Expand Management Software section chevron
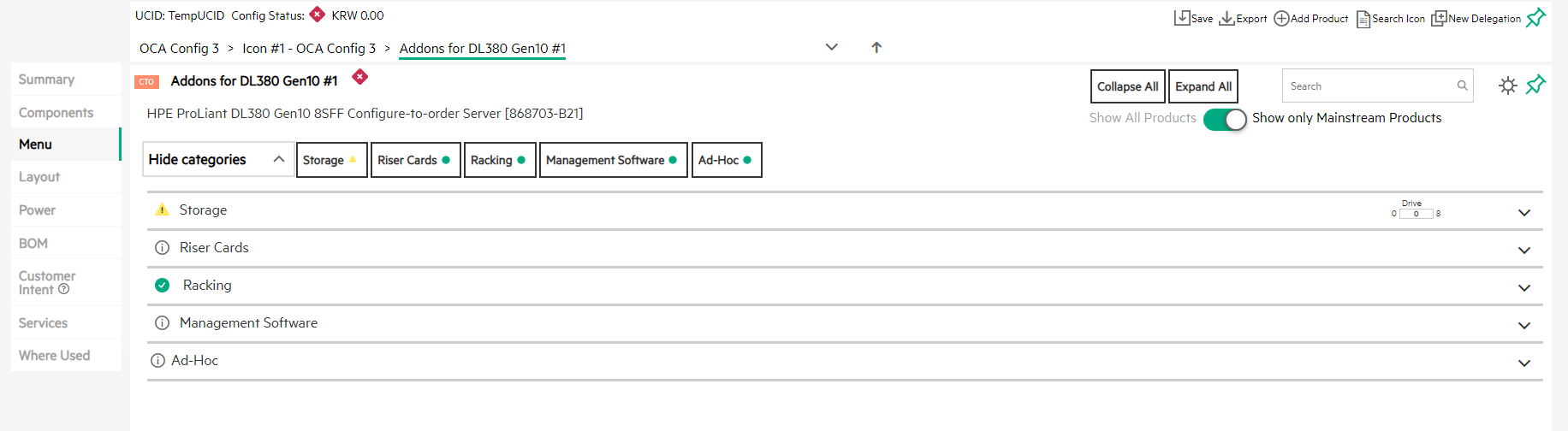This screenshot has height=431, width=1568. point(1524,326)
